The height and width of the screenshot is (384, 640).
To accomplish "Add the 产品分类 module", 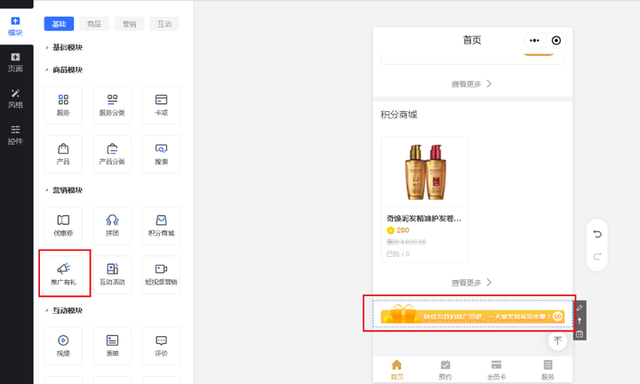I will coord(112,154).
